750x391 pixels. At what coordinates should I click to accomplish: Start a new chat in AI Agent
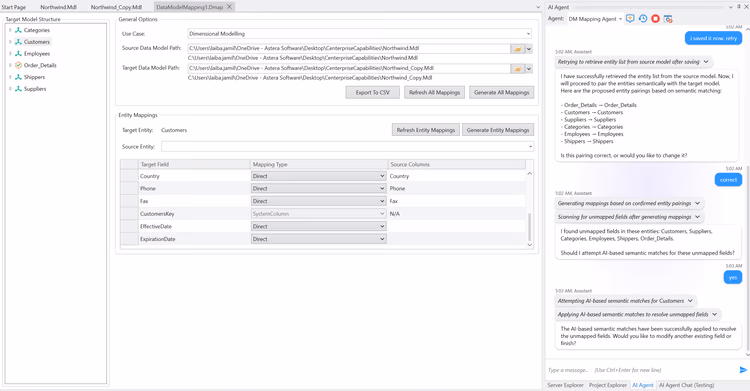630,19
